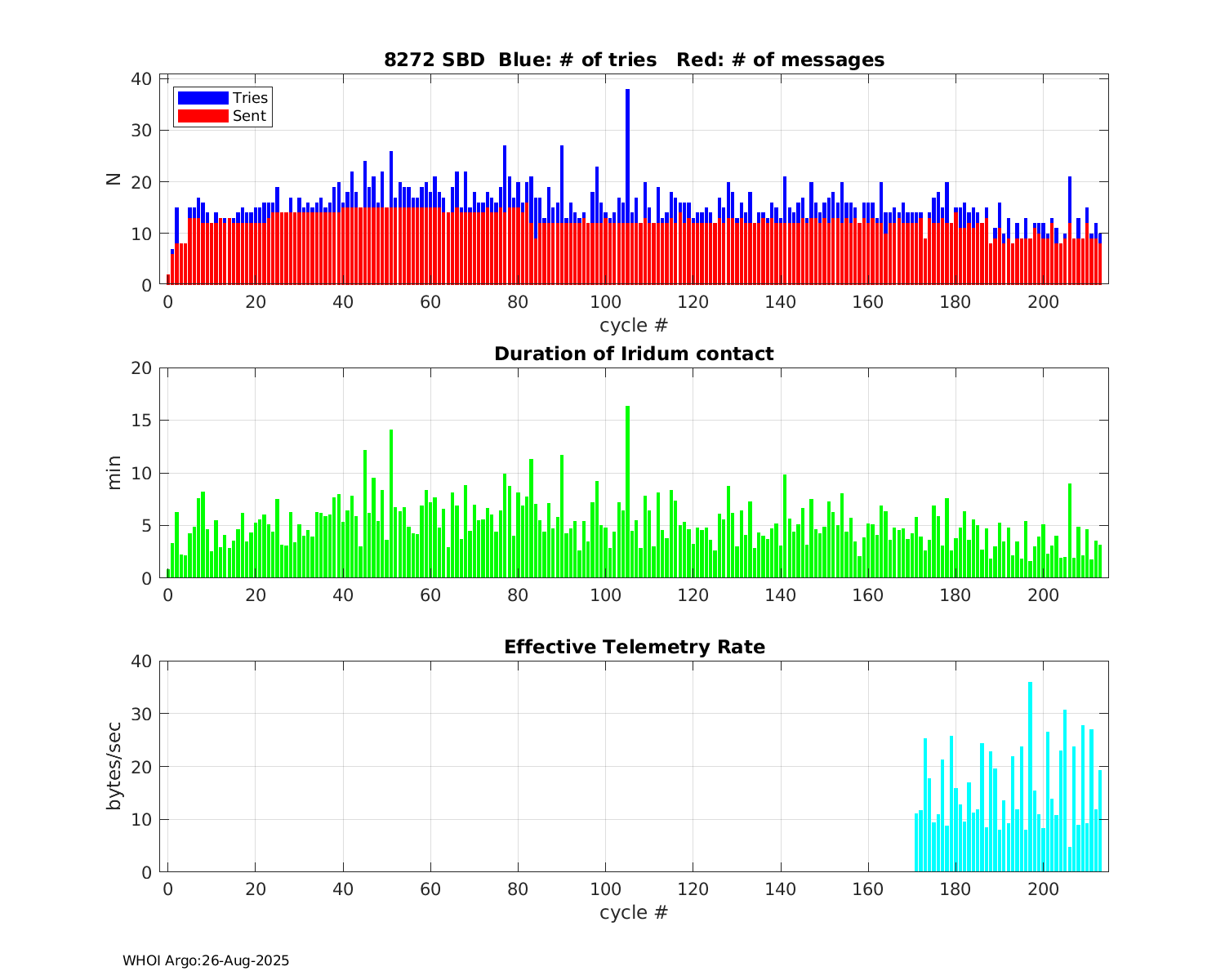Click the tallest green bar in duration chart
The image size is (1225, 980).
pyautogui.click(x=627, y=490)
